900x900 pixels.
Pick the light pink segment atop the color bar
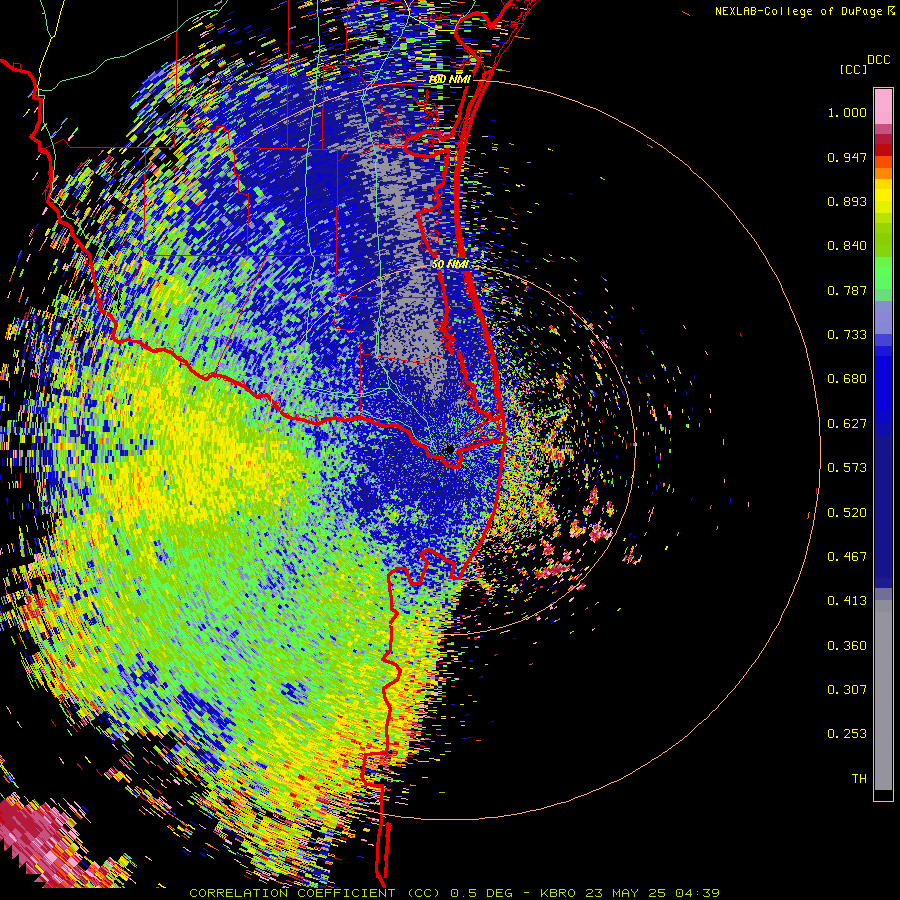click(883, 106)
